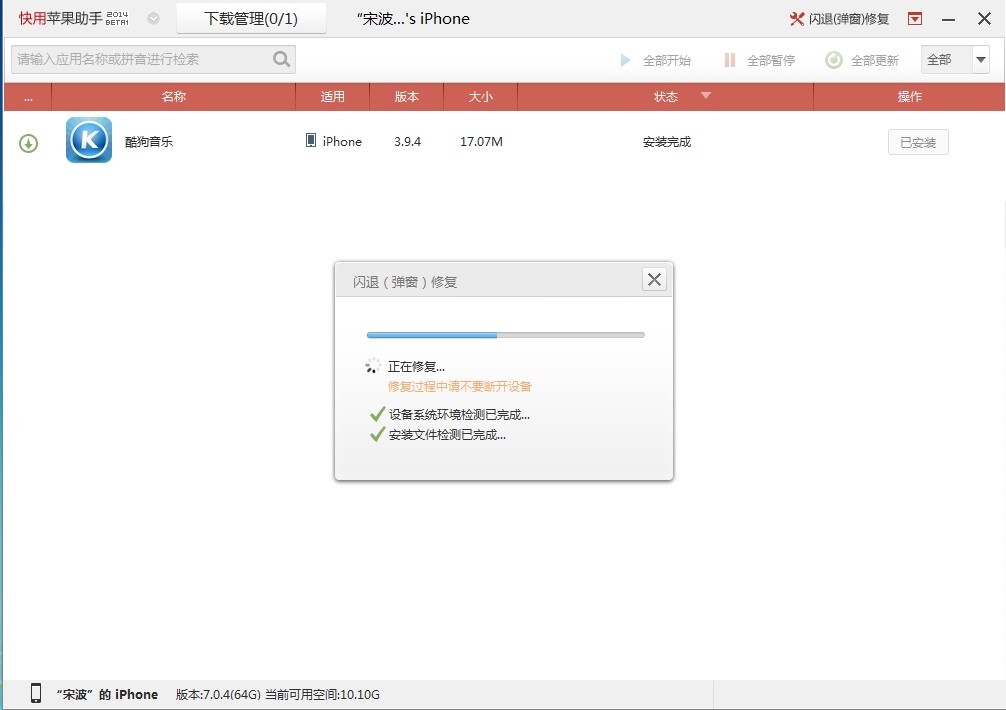Click 全部更新 button

pos(862,60)
